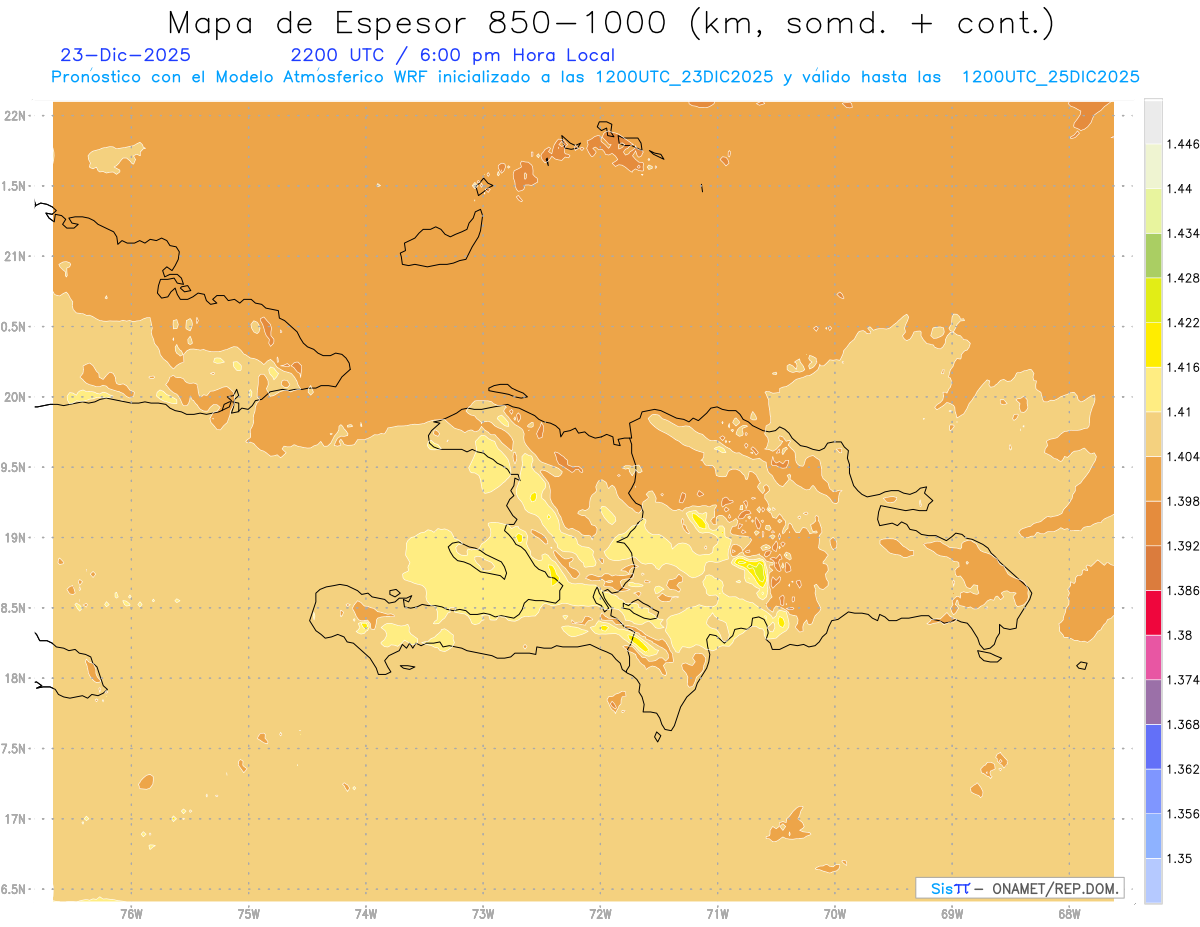Click the legend value '1.404'
Image resolution: width=1200 pixels, height=927 pixels.
click(x=1182, y=456)
